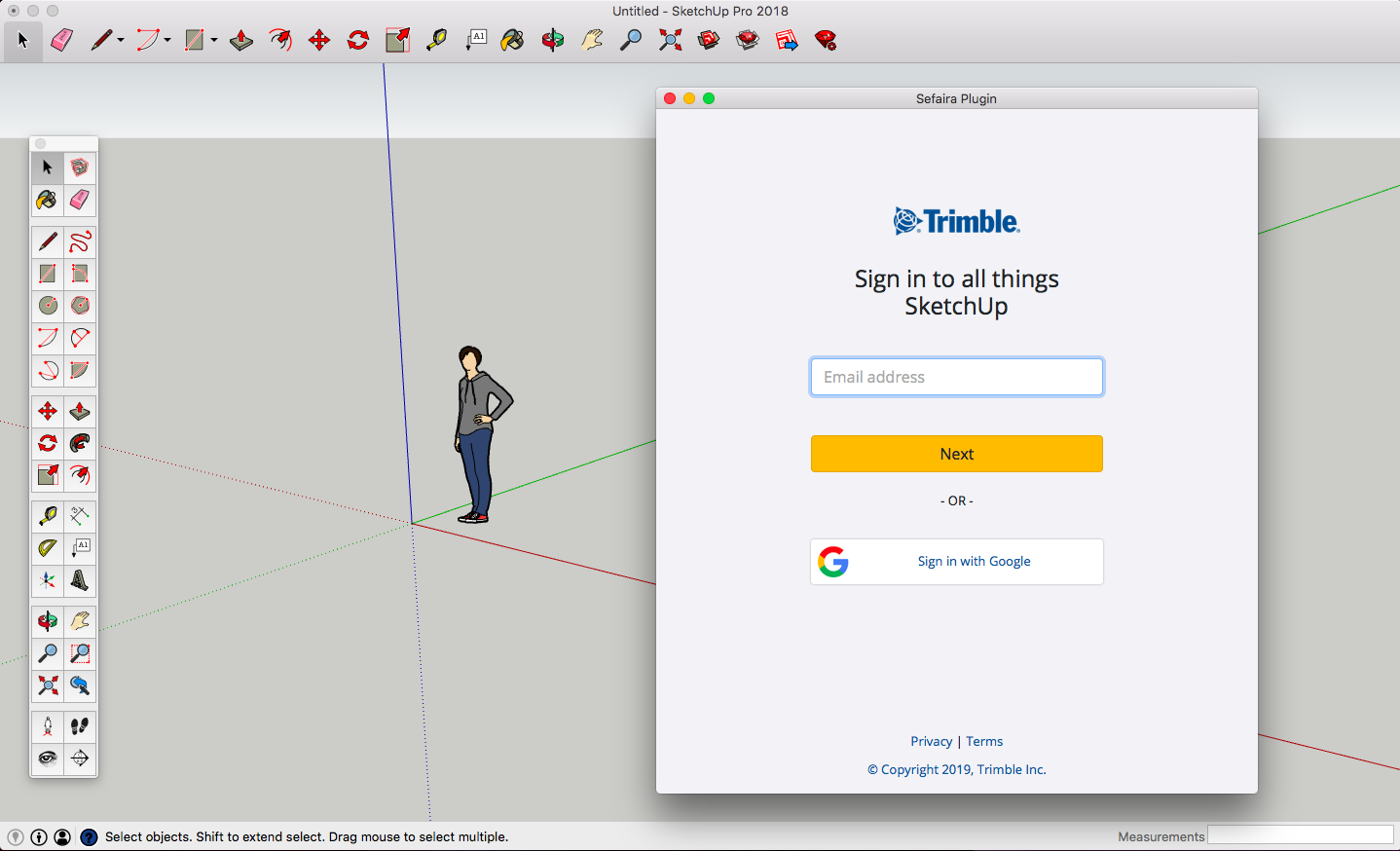This screenshot has width=1400, height=851.
Task: Choose the Zoom Window tool
Action: coord(80,652)
